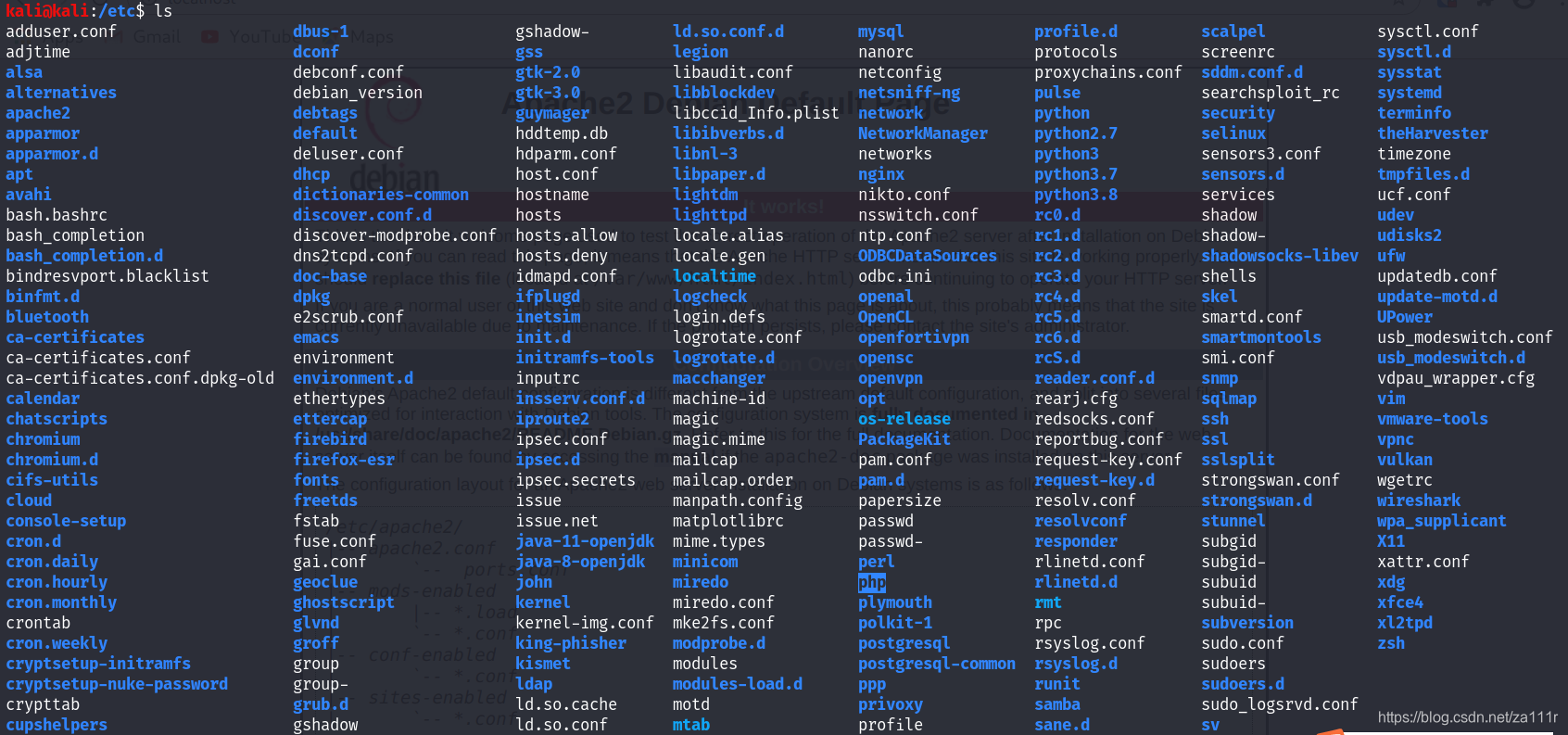Click the libccid_Info.plist file name

coord(756,113)
